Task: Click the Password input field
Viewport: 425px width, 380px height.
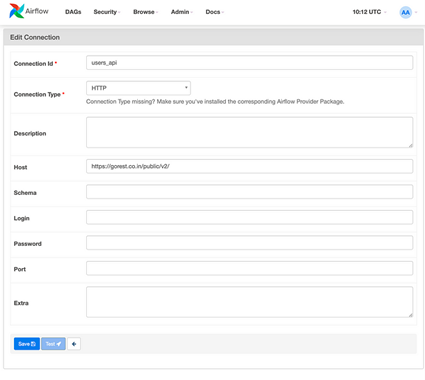Action: (249, 243)
